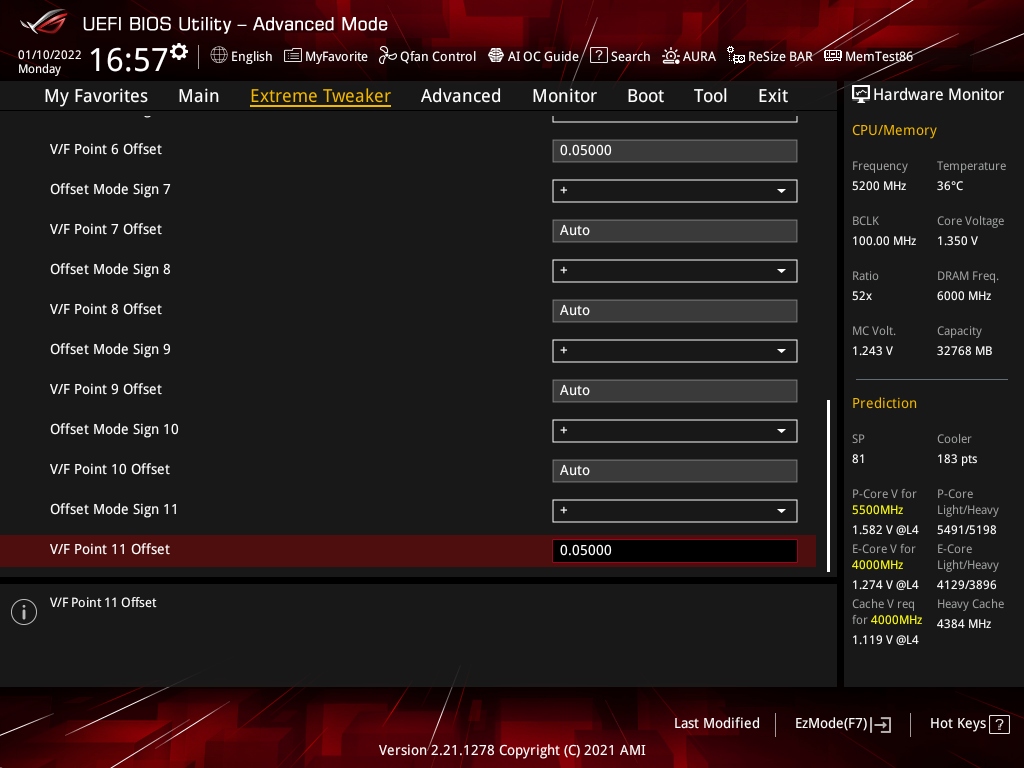Click V/F Point 9 Offset Auto field
The height and width of the screenshot is (768, 1024).
pos(675,391)
